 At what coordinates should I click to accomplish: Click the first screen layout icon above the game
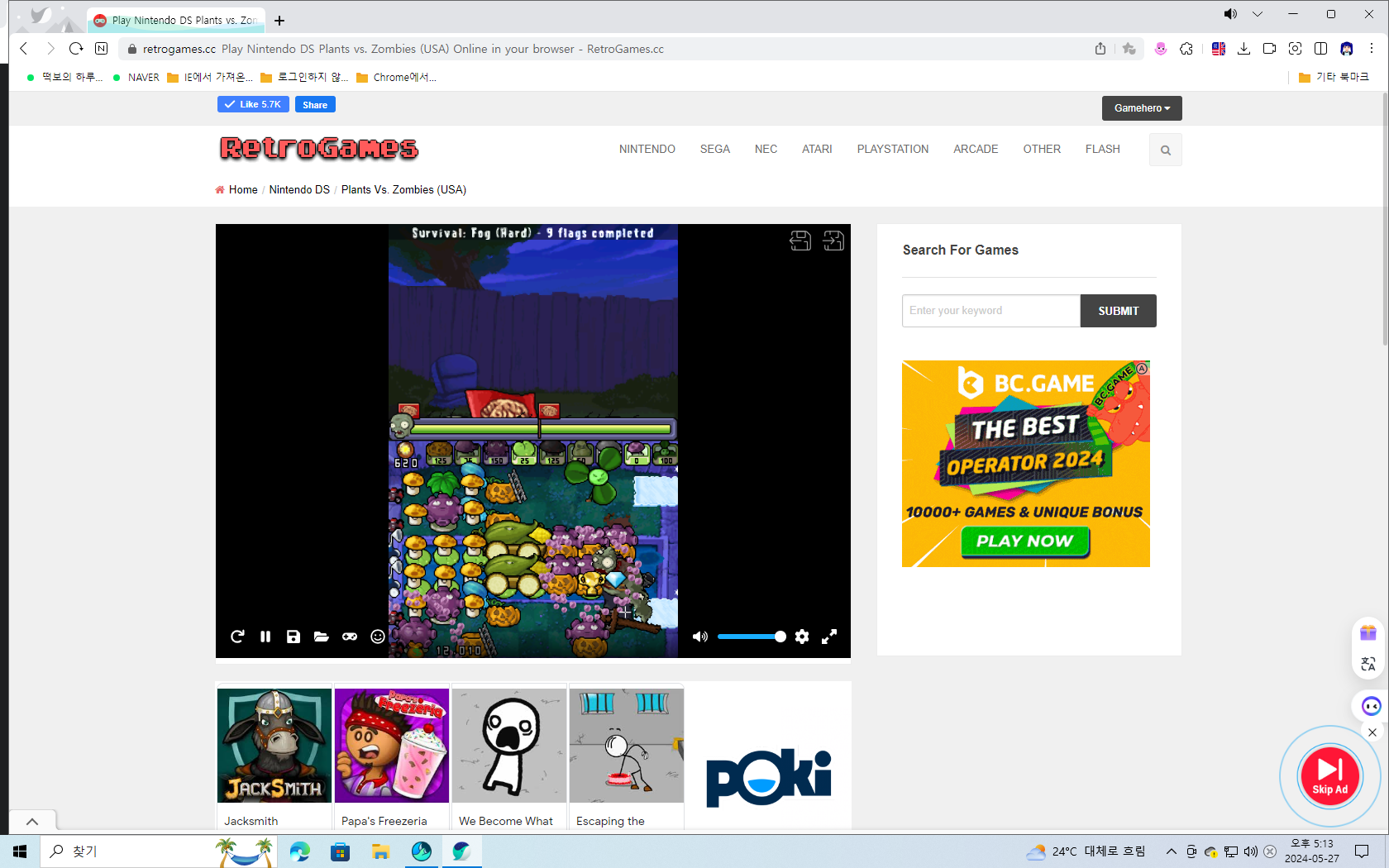800,241
